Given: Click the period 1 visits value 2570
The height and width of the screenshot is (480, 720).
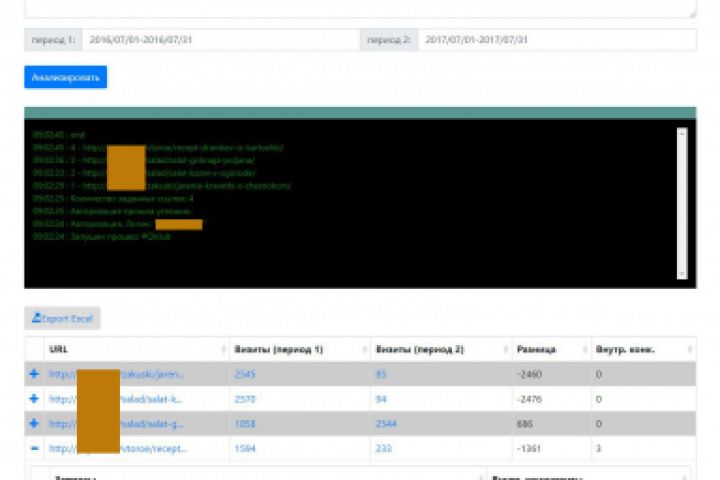Looking at the screenshot, I should coord(245,399).
